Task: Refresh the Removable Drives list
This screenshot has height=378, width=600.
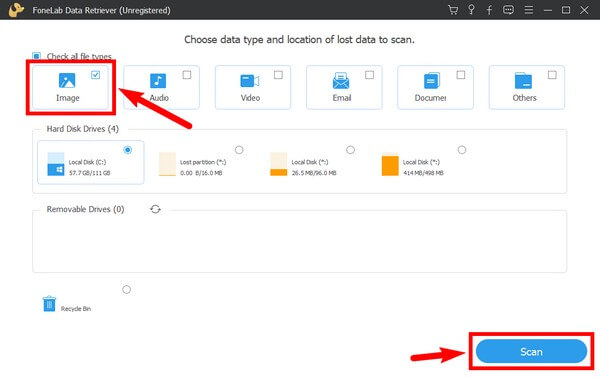Action: coord(155,209)
